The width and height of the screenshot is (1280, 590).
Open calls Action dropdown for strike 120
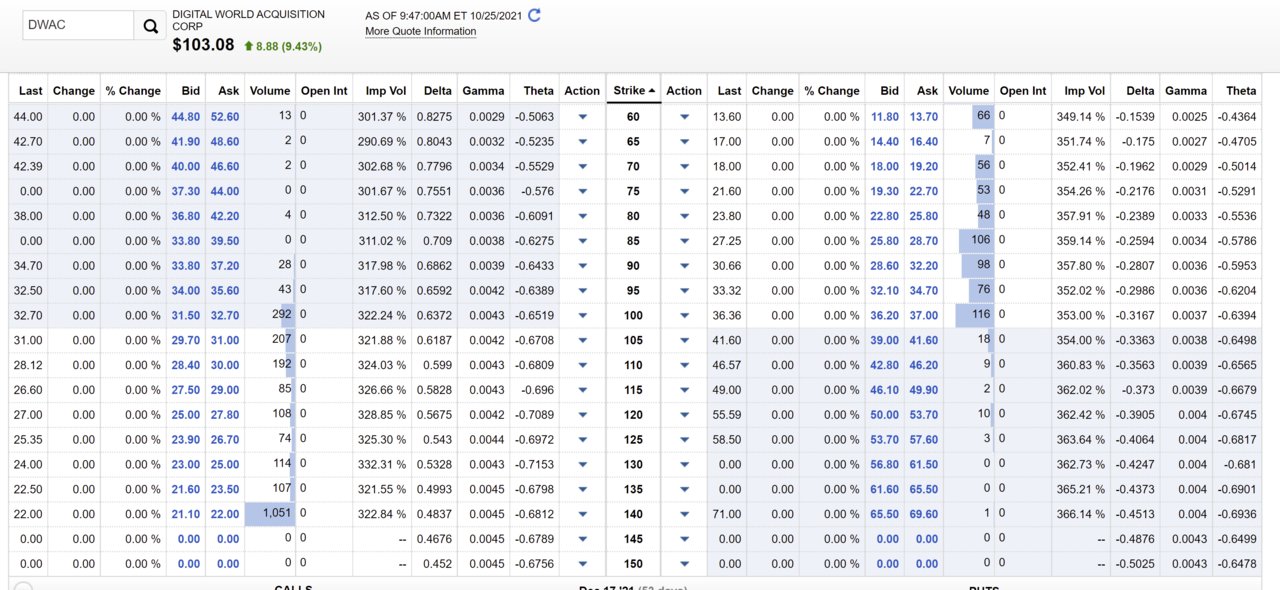(x=582, y=415)
